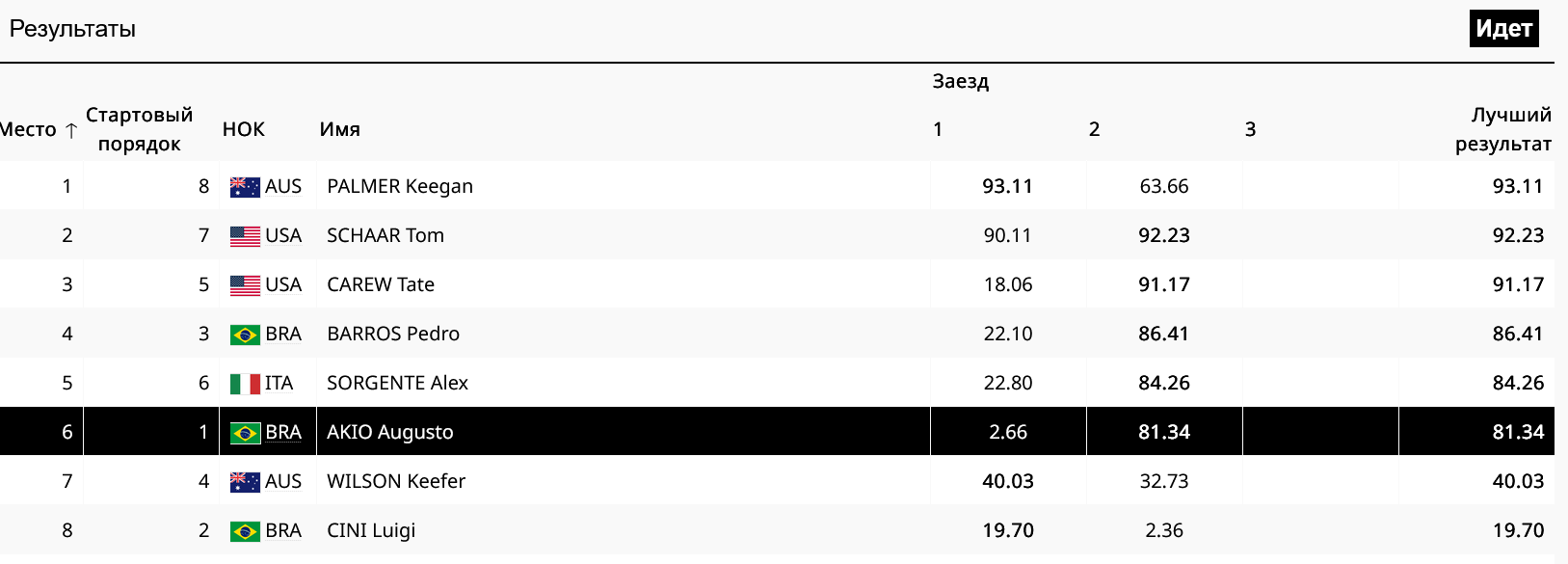Click the ITA country code link

point(279,383)
